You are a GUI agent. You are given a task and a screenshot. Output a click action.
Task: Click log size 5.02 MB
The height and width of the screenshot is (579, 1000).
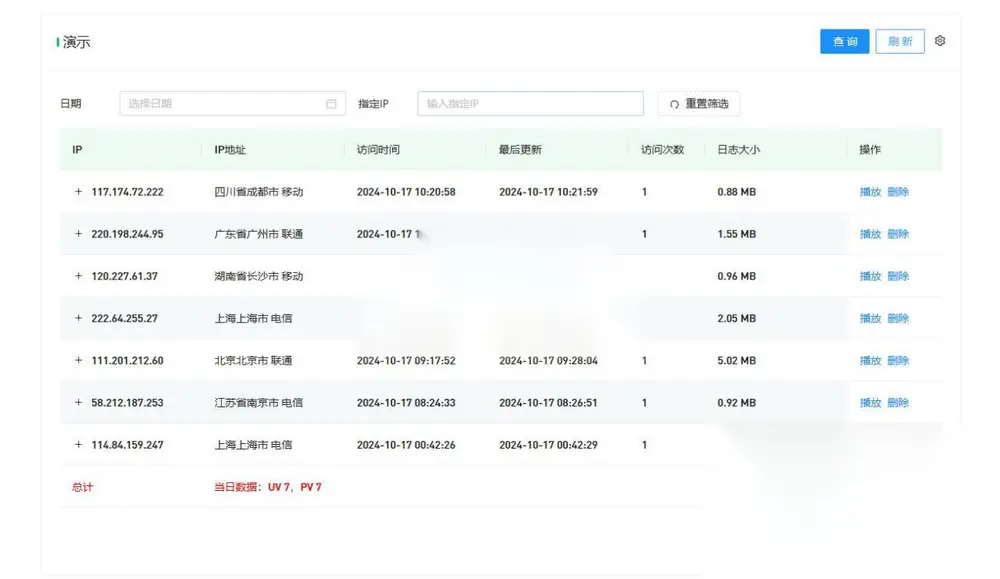click(x=737, y=360)
